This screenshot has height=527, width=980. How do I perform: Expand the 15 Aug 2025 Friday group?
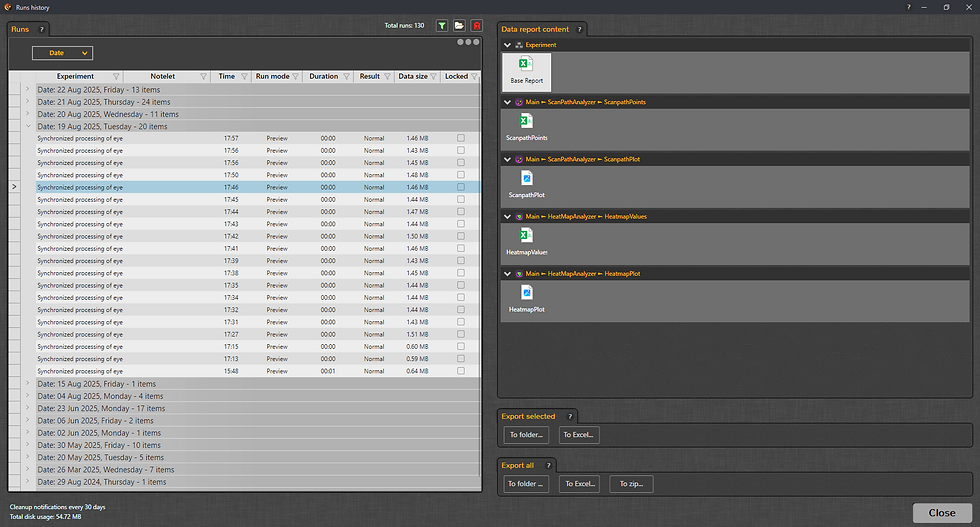click(28, 383)
